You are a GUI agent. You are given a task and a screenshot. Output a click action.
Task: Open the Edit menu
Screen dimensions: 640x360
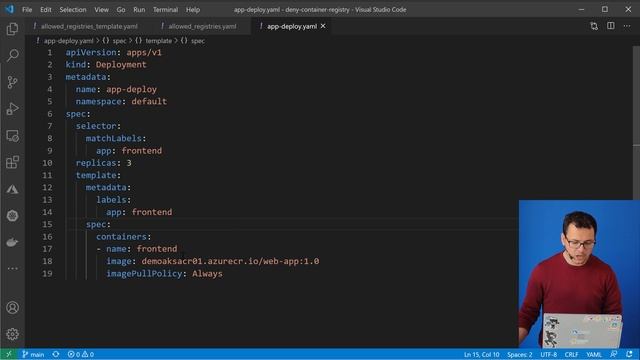point(46,9)
